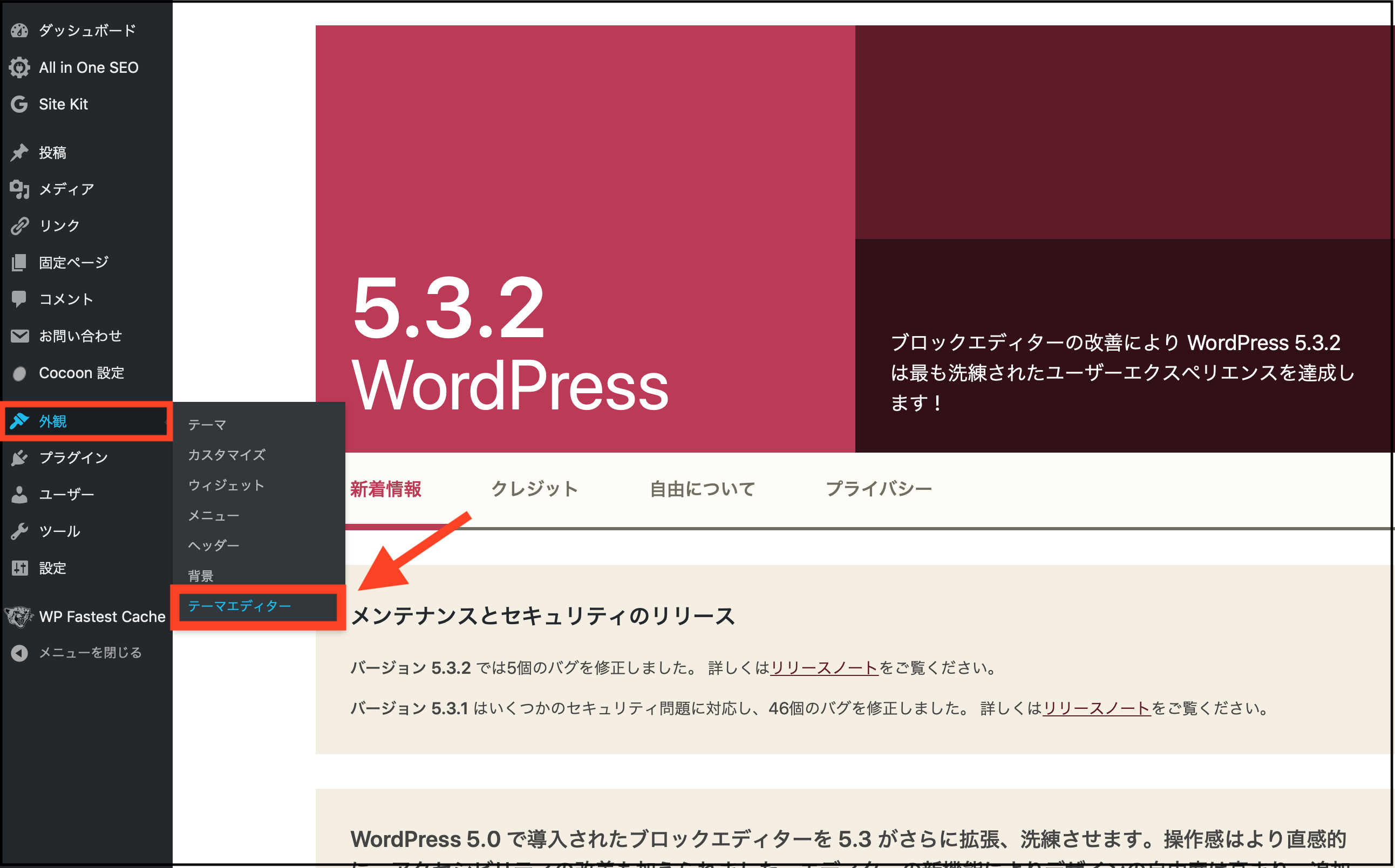Click the Site Kit Google G icon

pyautogui.click(x=19, y=104)
